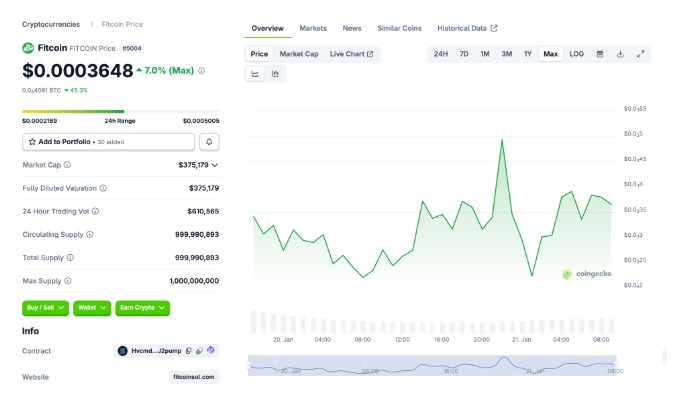Click the download chart data icon
The height and width of the screenshot is (401, 693).
[x=620, y=54]
